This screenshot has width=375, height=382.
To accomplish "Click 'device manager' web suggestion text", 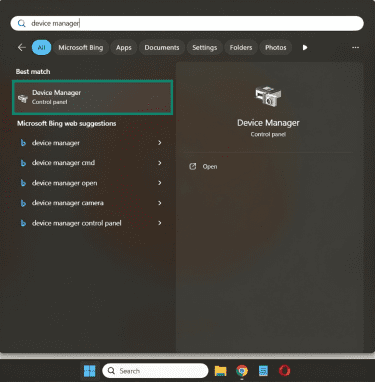I will [x=56, y=143].
